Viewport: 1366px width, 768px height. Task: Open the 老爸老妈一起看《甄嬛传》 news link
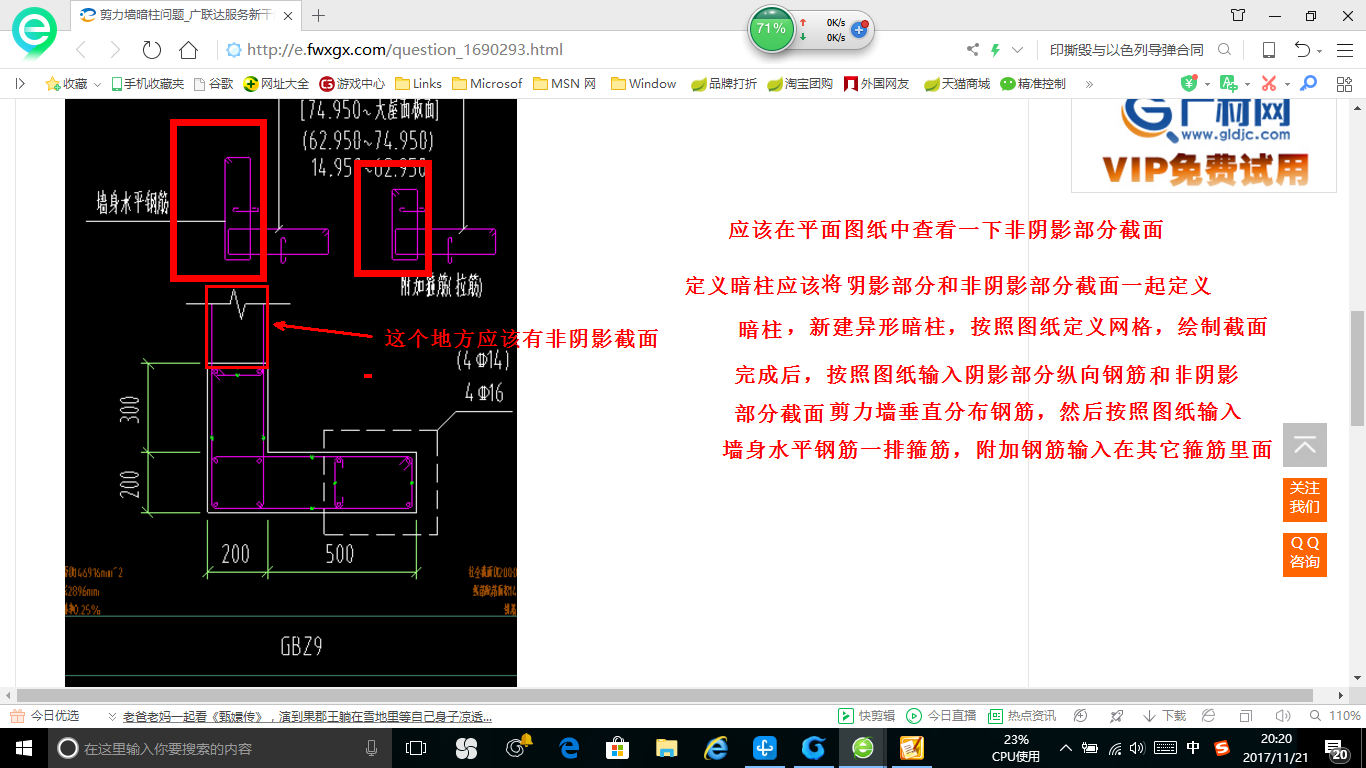pyautogui.click(x=307, y=716)
